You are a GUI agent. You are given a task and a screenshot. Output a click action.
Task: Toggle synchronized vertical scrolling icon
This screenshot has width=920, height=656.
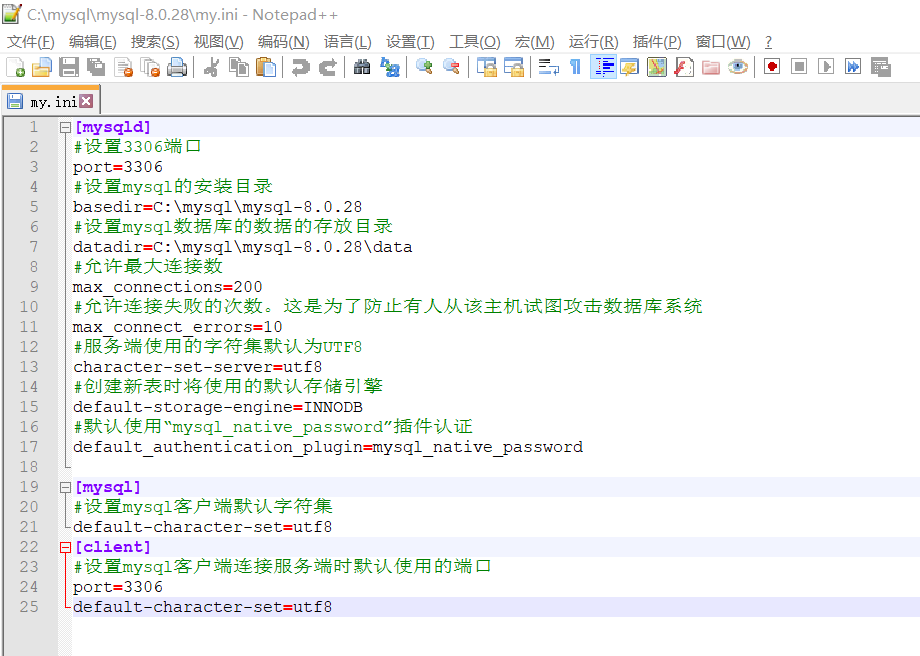click(x=486, y=67)
